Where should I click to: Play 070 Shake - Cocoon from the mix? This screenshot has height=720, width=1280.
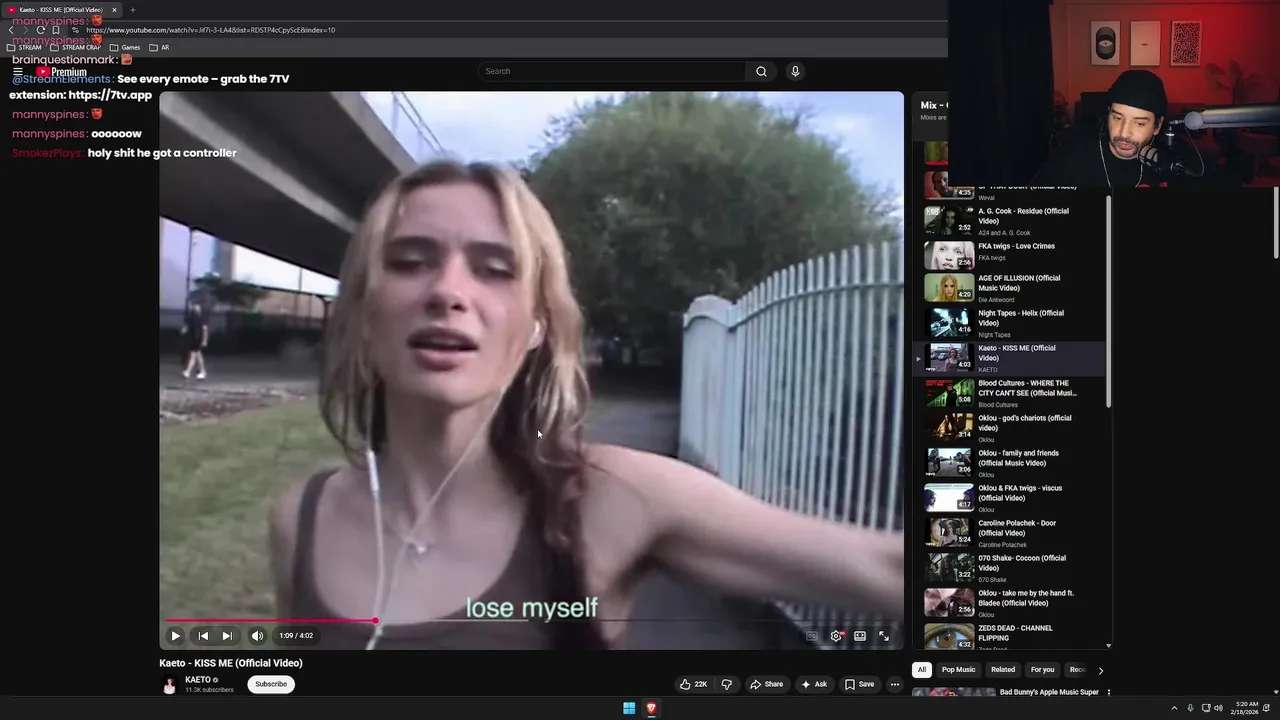point(1010,568)
